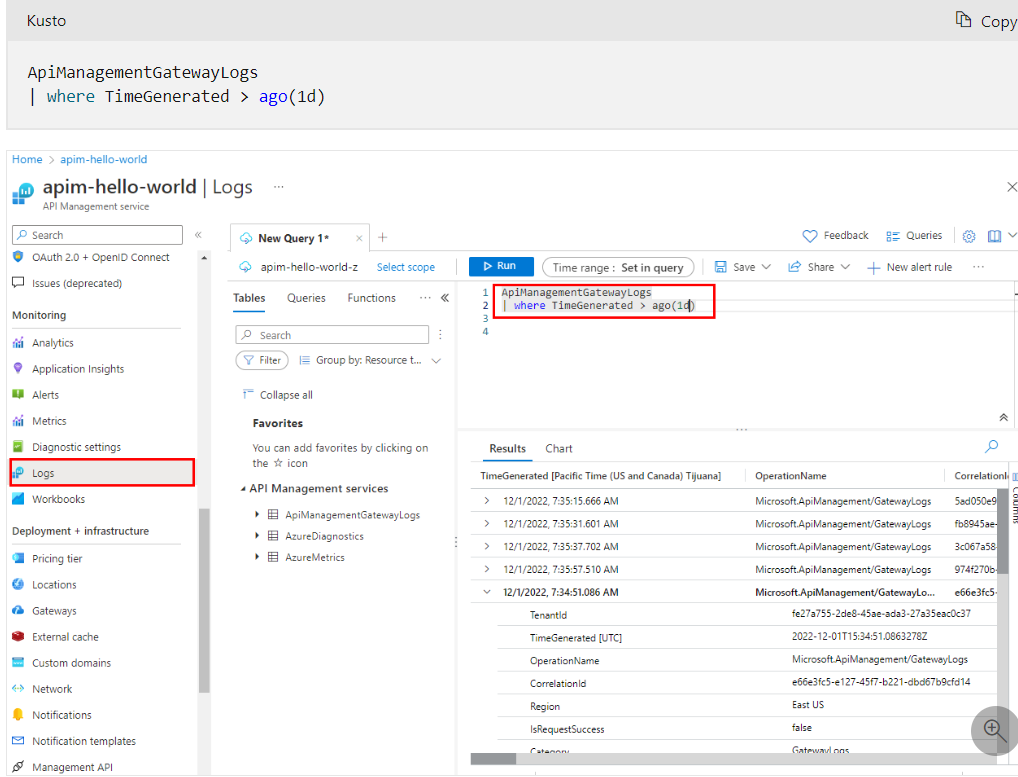Collapse API Management services group
Image resolution: width=1018 pixels, height=777 pixels.
(x=243, y=489)
